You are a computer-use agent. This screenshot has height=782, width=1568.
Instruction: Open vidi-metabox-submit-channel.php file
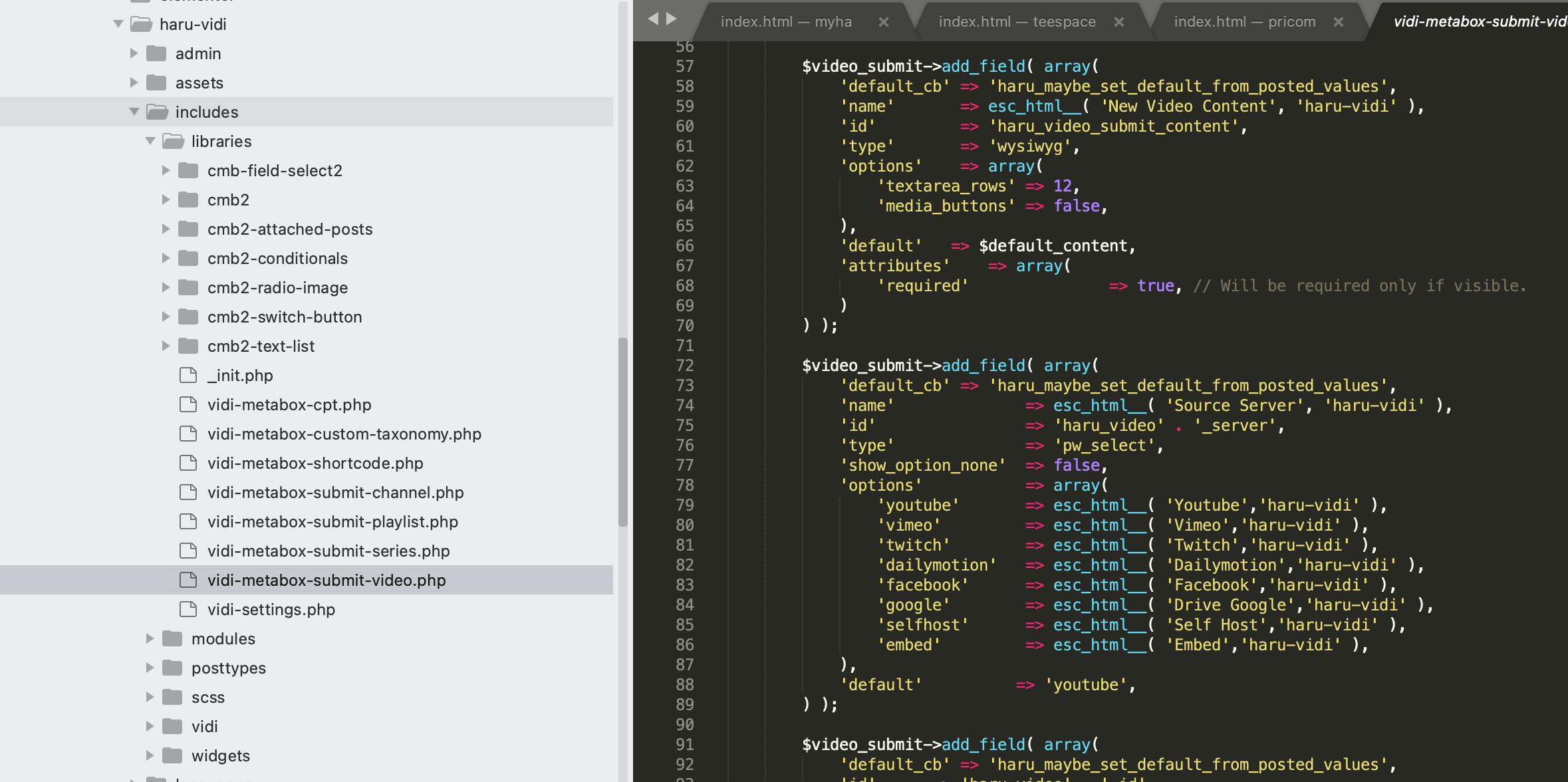coord(336,492)
